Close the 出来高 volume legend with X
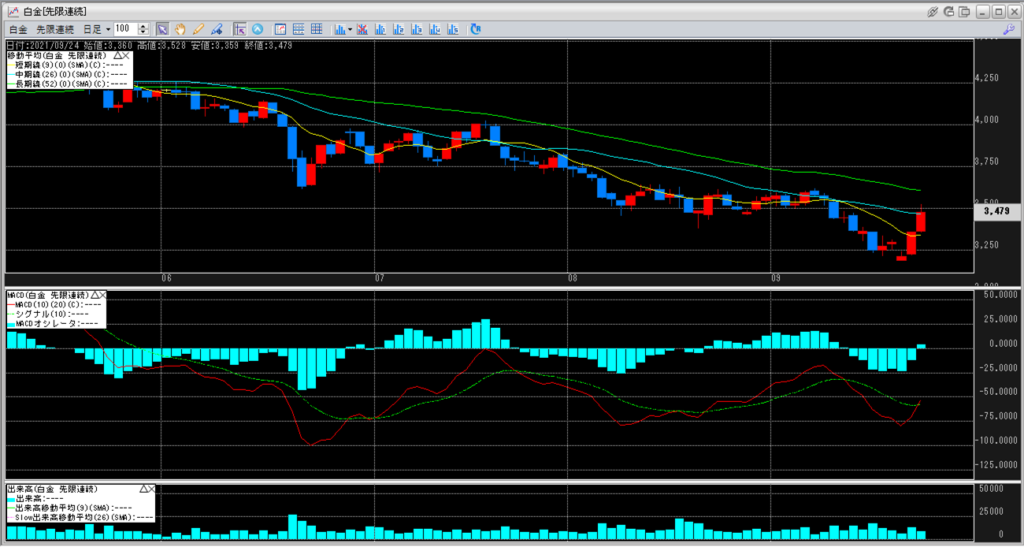Viewport: 1024px width, 547px height. 152,490
